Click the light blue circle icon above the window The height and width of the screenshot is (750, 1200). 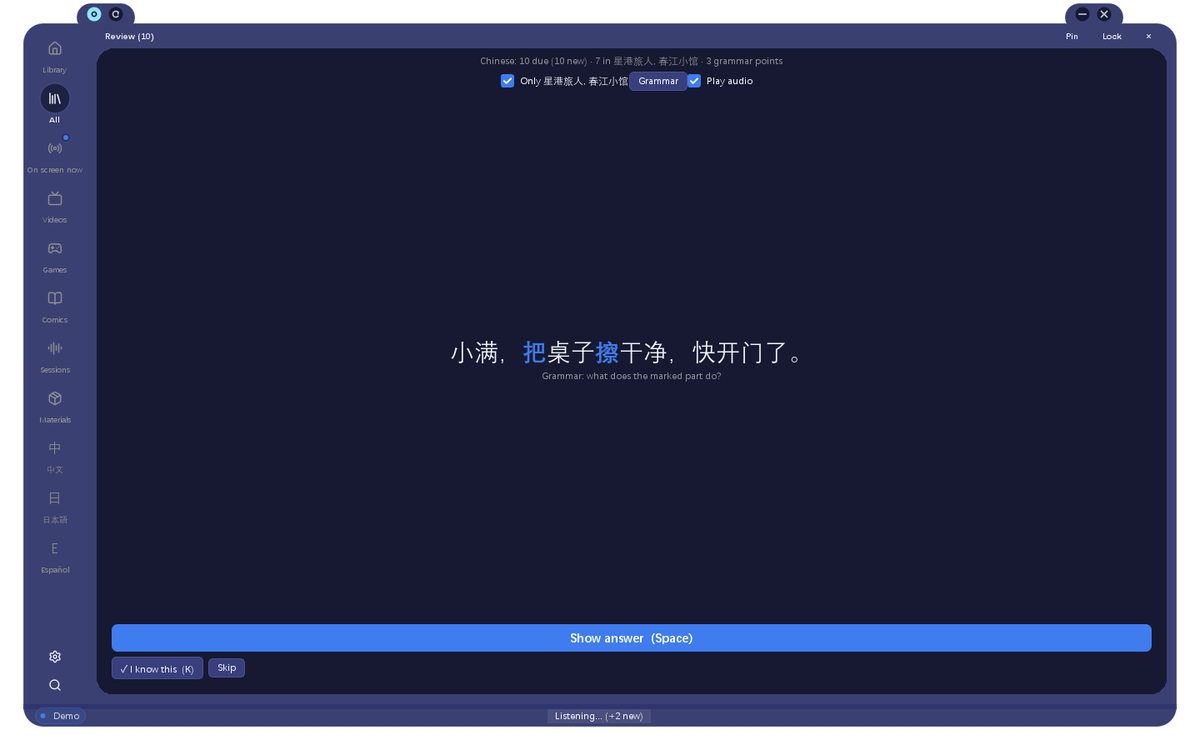(x=94, y=14)
